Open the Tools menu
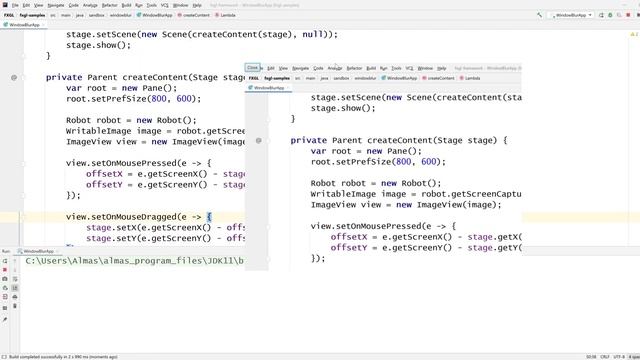This screenshot has height=360, width=640. pos(152,5)
